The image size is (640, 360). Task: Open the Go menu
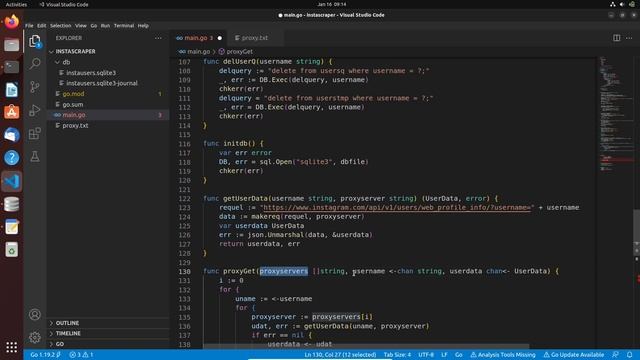(x=94, y=26)
